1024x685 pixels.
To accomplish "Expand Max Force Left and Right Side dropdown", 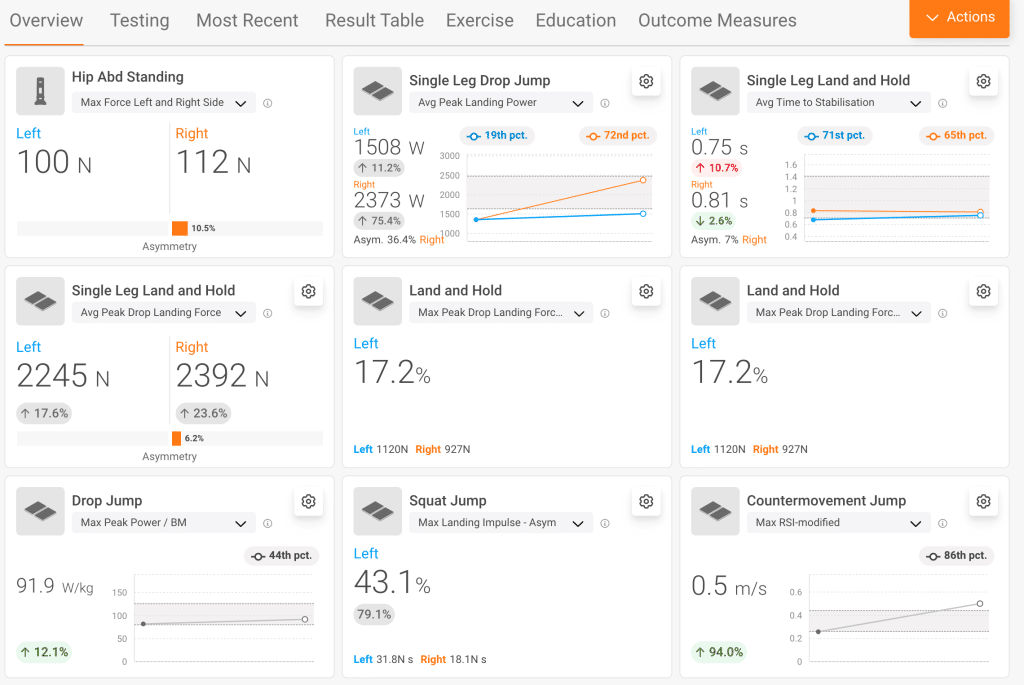I will coord(163,102).
